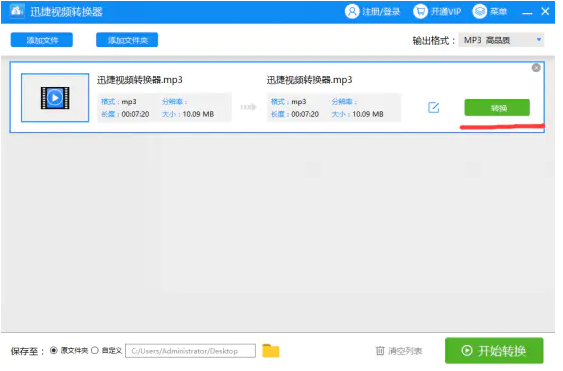Click the 迅捷视频转换器 title text
This screenshot has width=563, height=371.
pos(67,12)
